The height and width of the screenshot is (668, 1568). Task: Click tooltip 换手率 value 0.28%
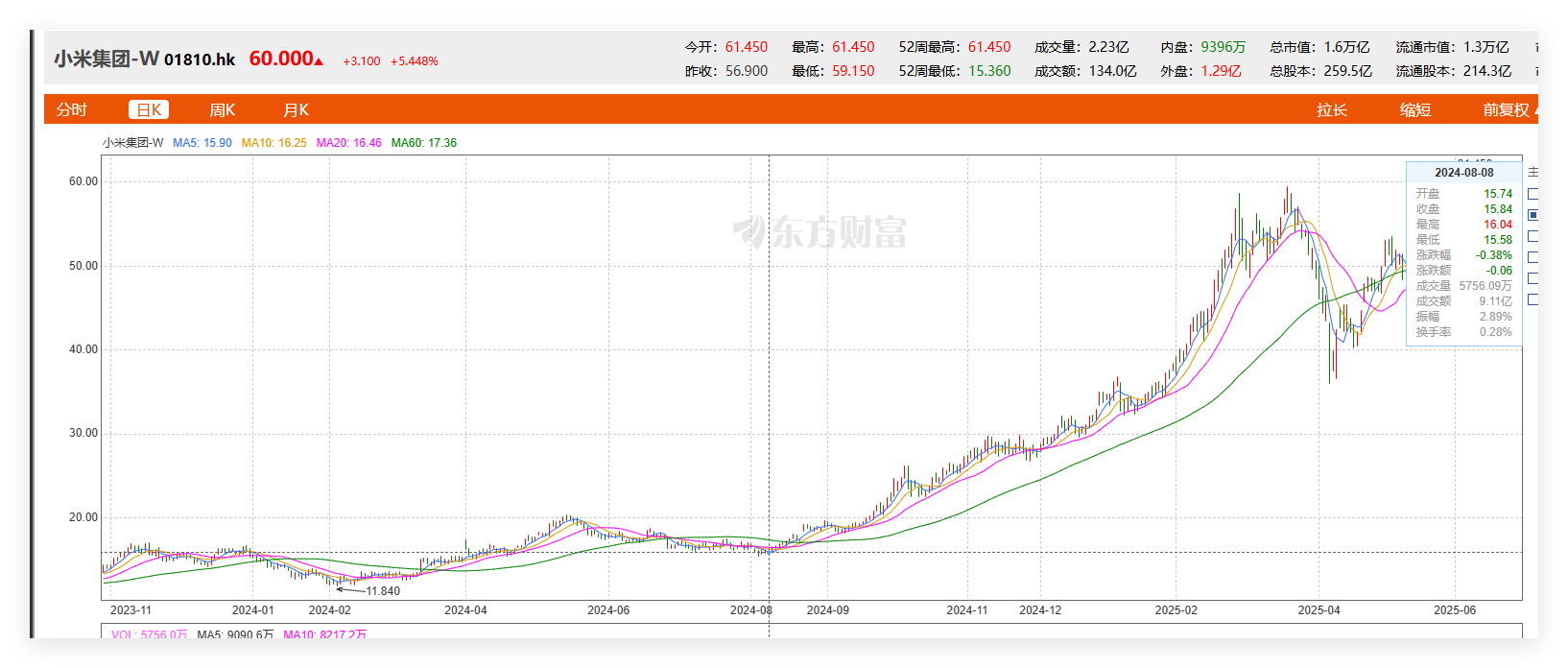(x=1496, y=332)
